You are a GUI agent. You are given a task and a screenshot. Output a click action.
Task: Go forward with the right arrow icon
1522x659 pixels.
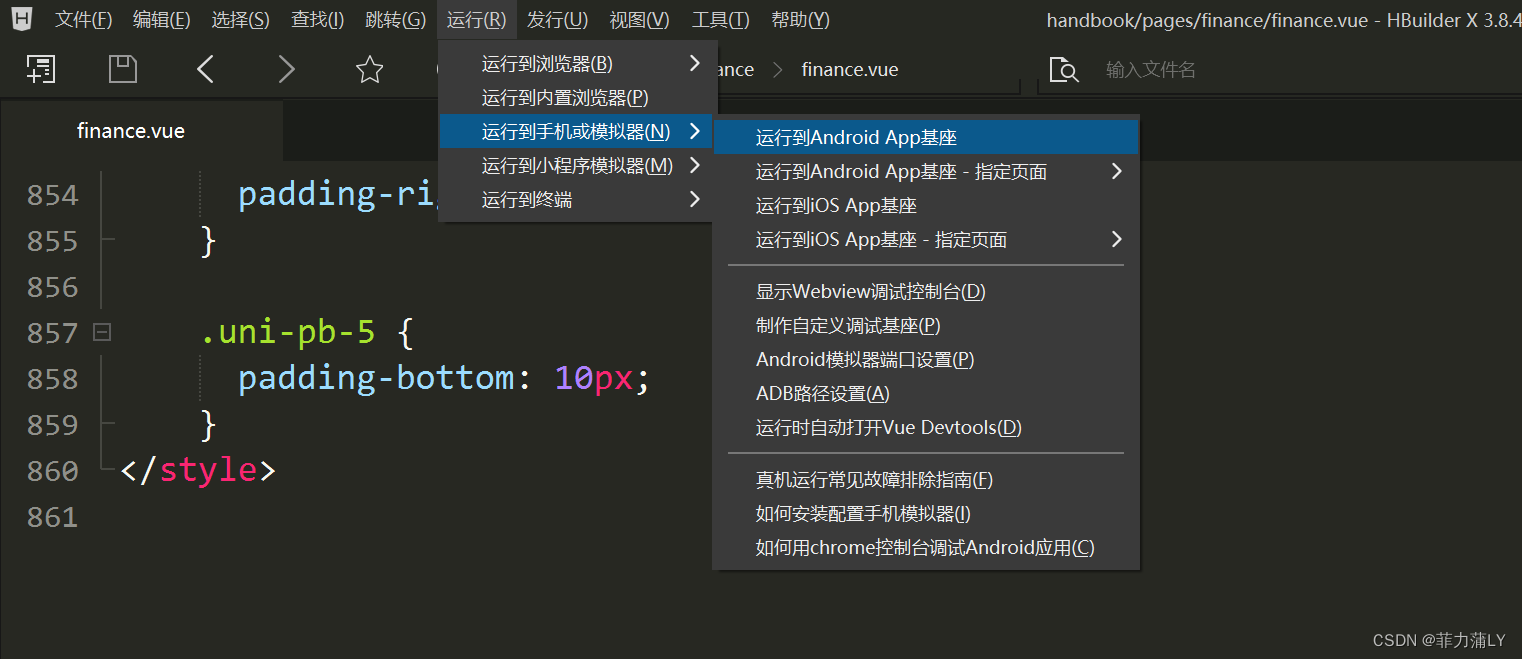(286, 69)
